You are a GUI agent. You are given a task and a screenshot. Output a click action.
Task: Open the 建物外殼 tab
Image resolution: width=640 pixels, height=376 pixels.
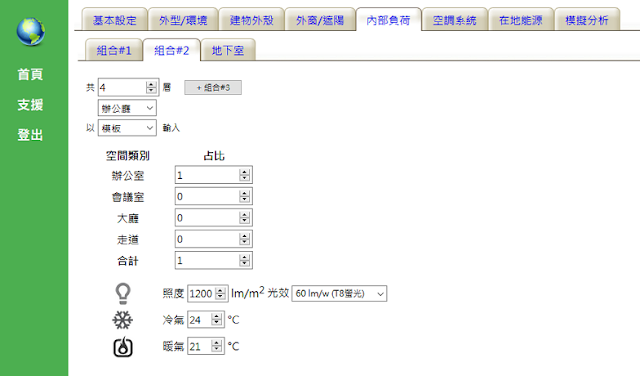(x=251, y=20)
